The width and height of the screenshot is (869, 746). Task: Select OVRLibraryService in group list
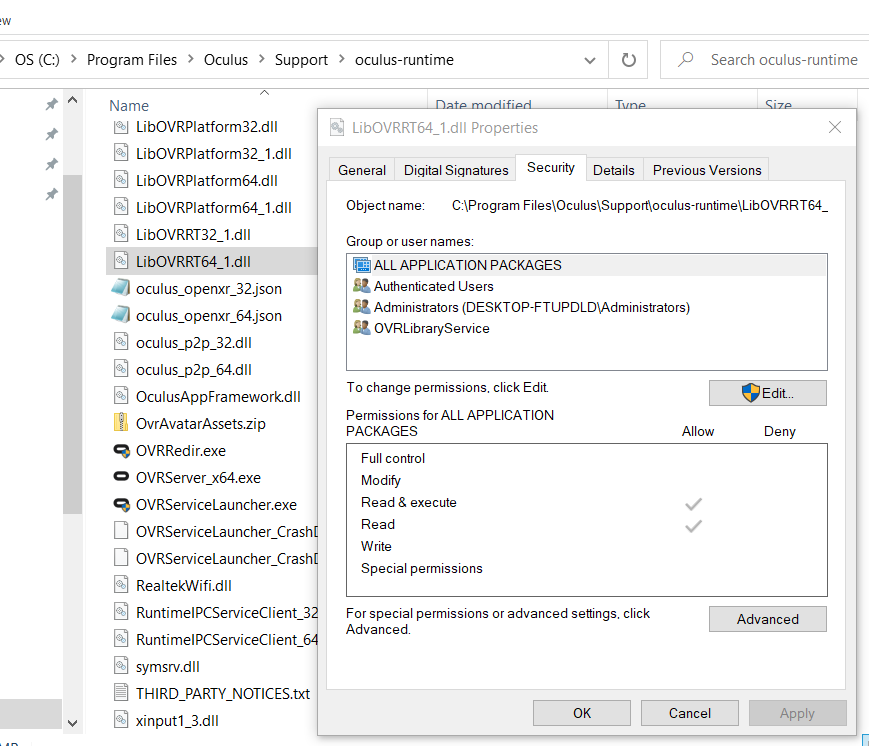click(x=586, y=328)
